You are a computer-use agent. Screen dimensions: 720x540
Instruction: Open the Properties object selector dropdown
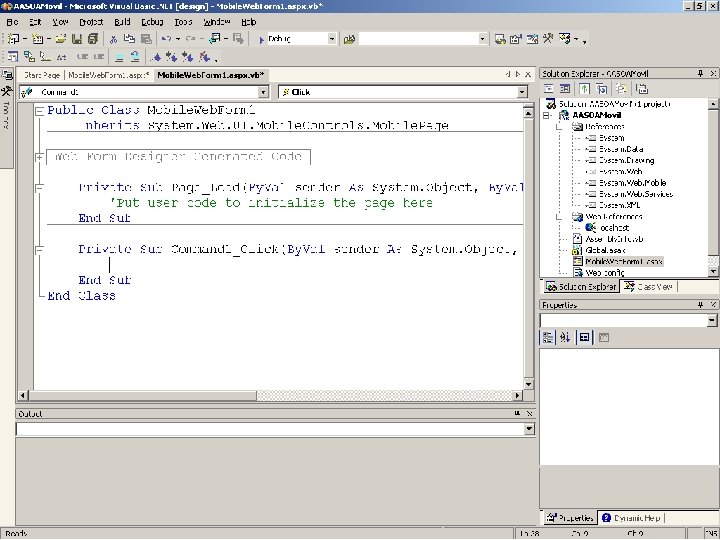click(x=712, y=321)
